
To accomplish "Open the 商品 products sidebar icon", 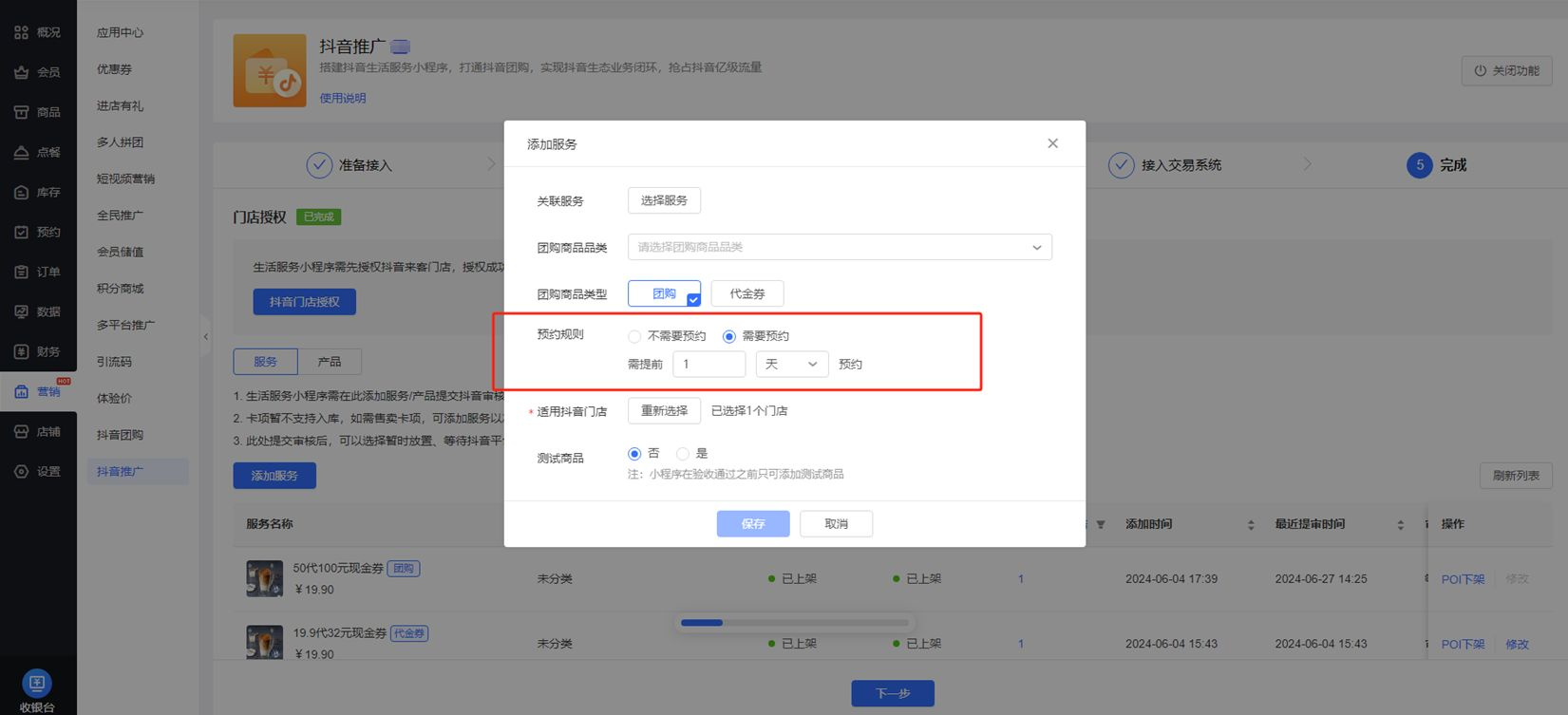I will [x=21, y=112].
